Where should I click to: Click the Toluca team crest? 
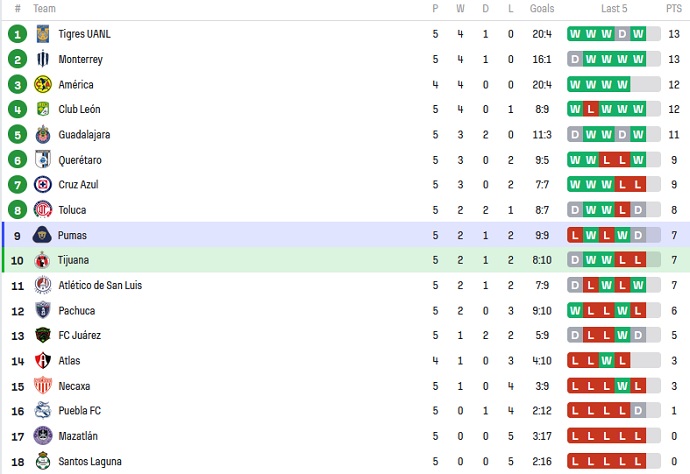43,210
